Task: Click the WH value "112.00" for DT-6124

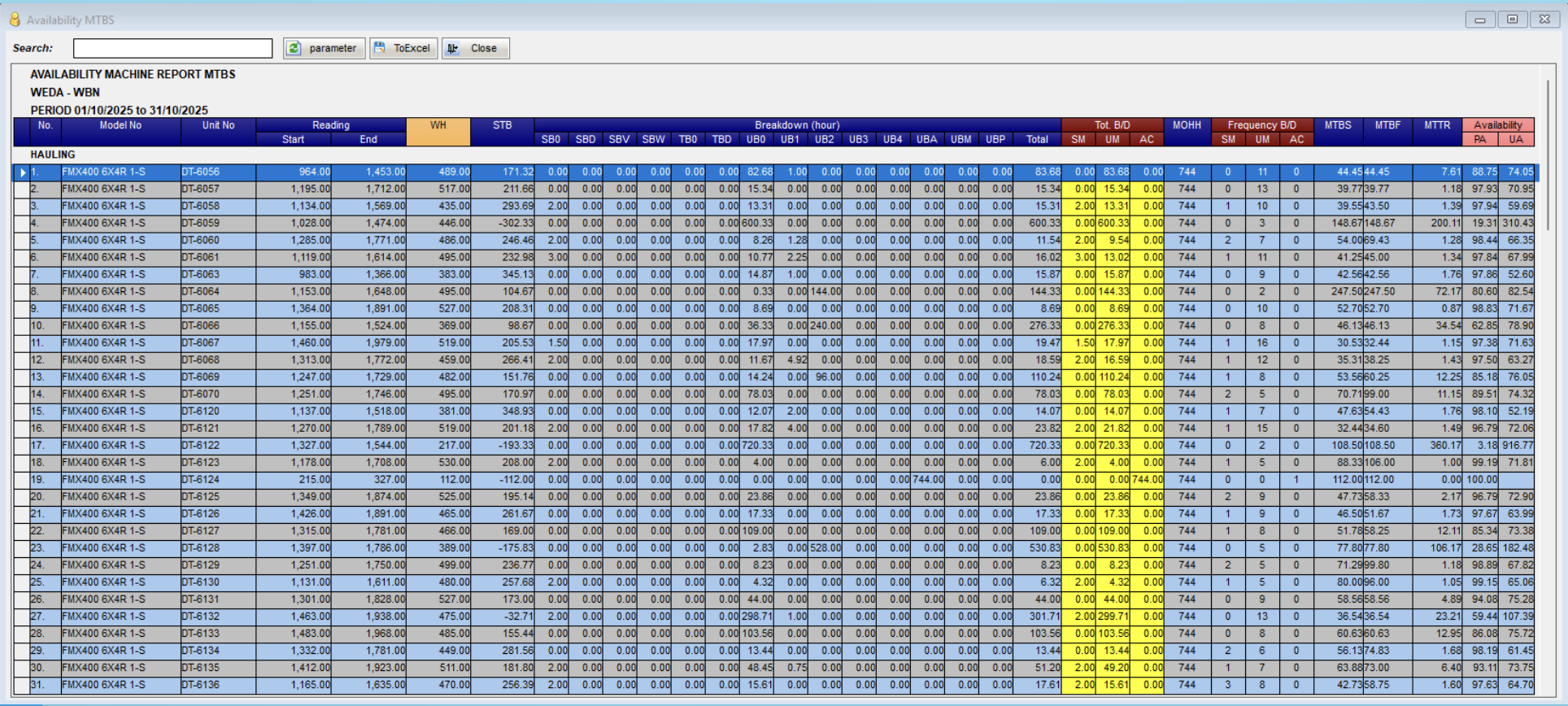Action: (x=438, y=479)
